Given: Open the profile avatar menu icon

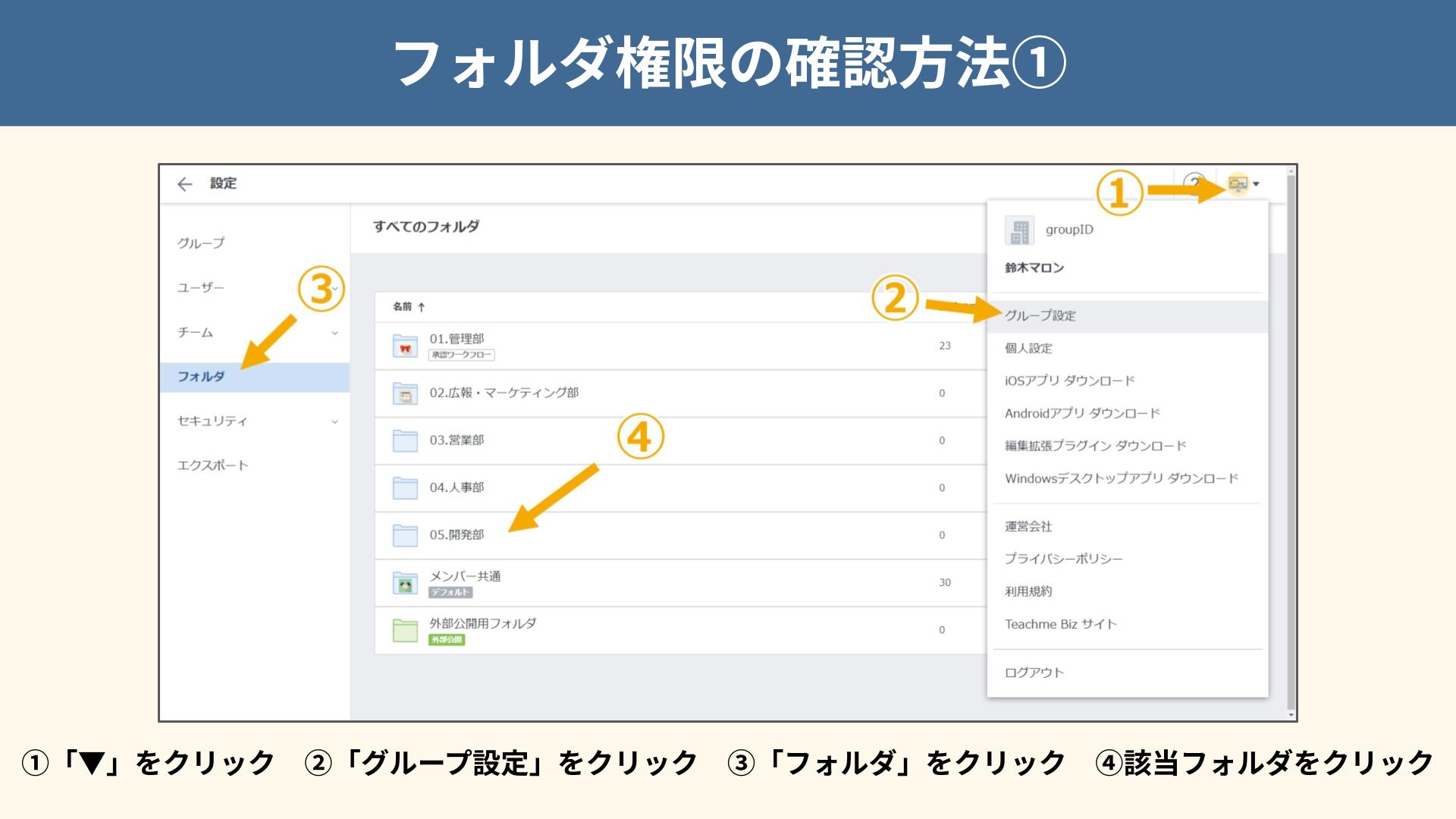Looking at the screenshot, I should tap(1238, 184).
